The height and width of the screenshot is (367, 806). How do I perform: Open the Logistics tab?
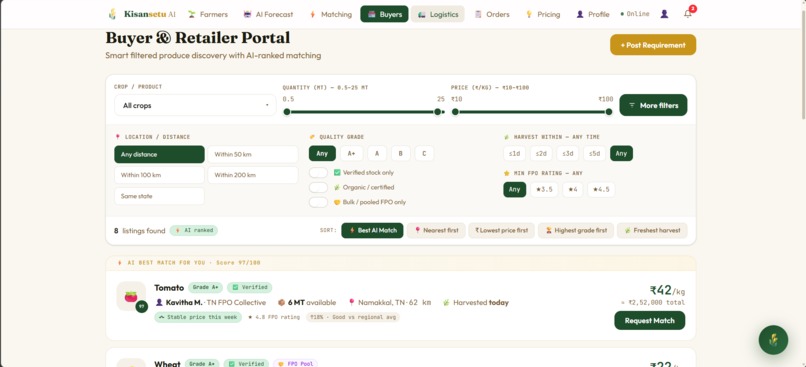point(437,14)
